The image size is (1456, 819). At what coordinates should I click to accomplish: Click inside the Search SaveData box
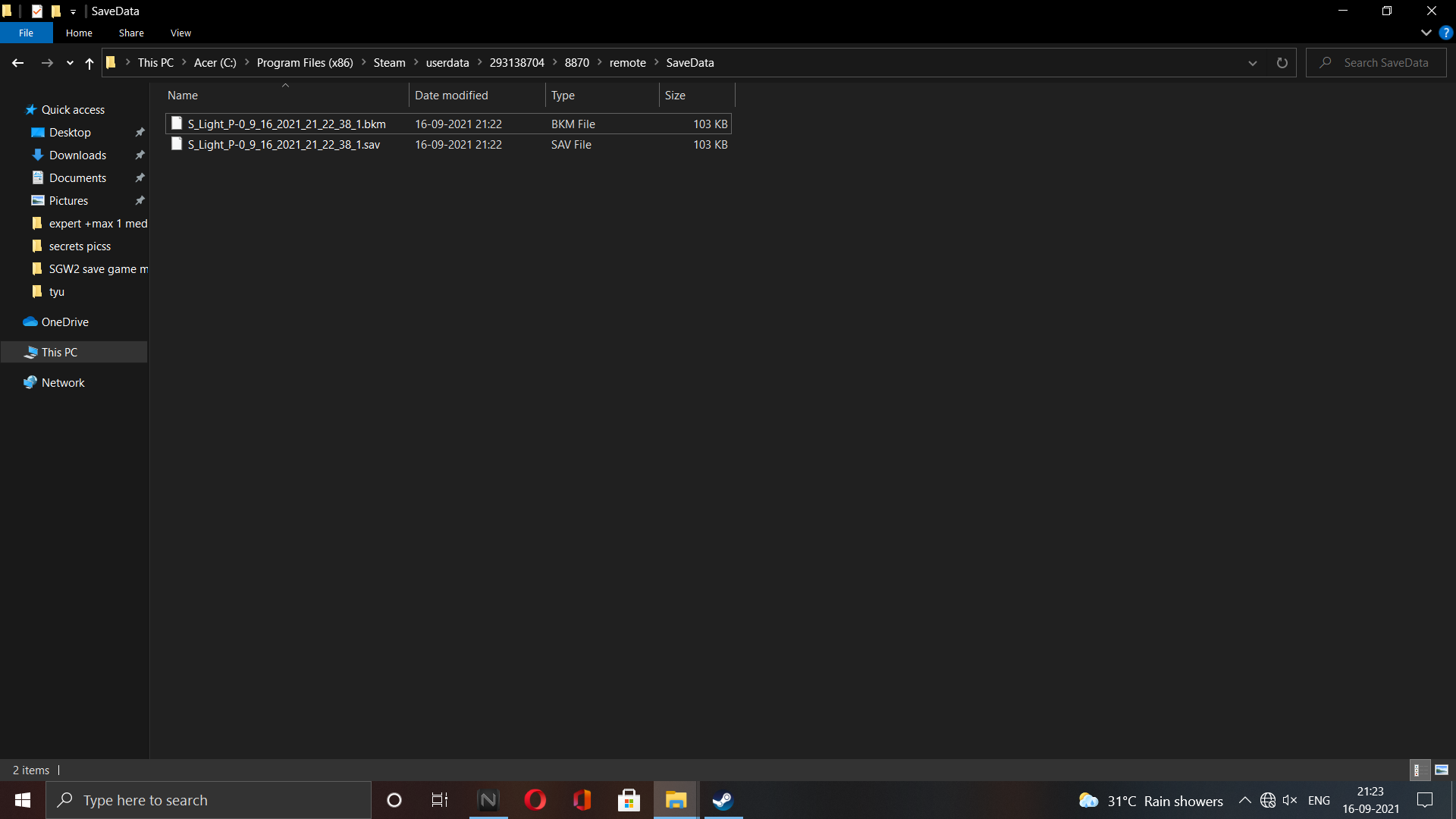1388,62
